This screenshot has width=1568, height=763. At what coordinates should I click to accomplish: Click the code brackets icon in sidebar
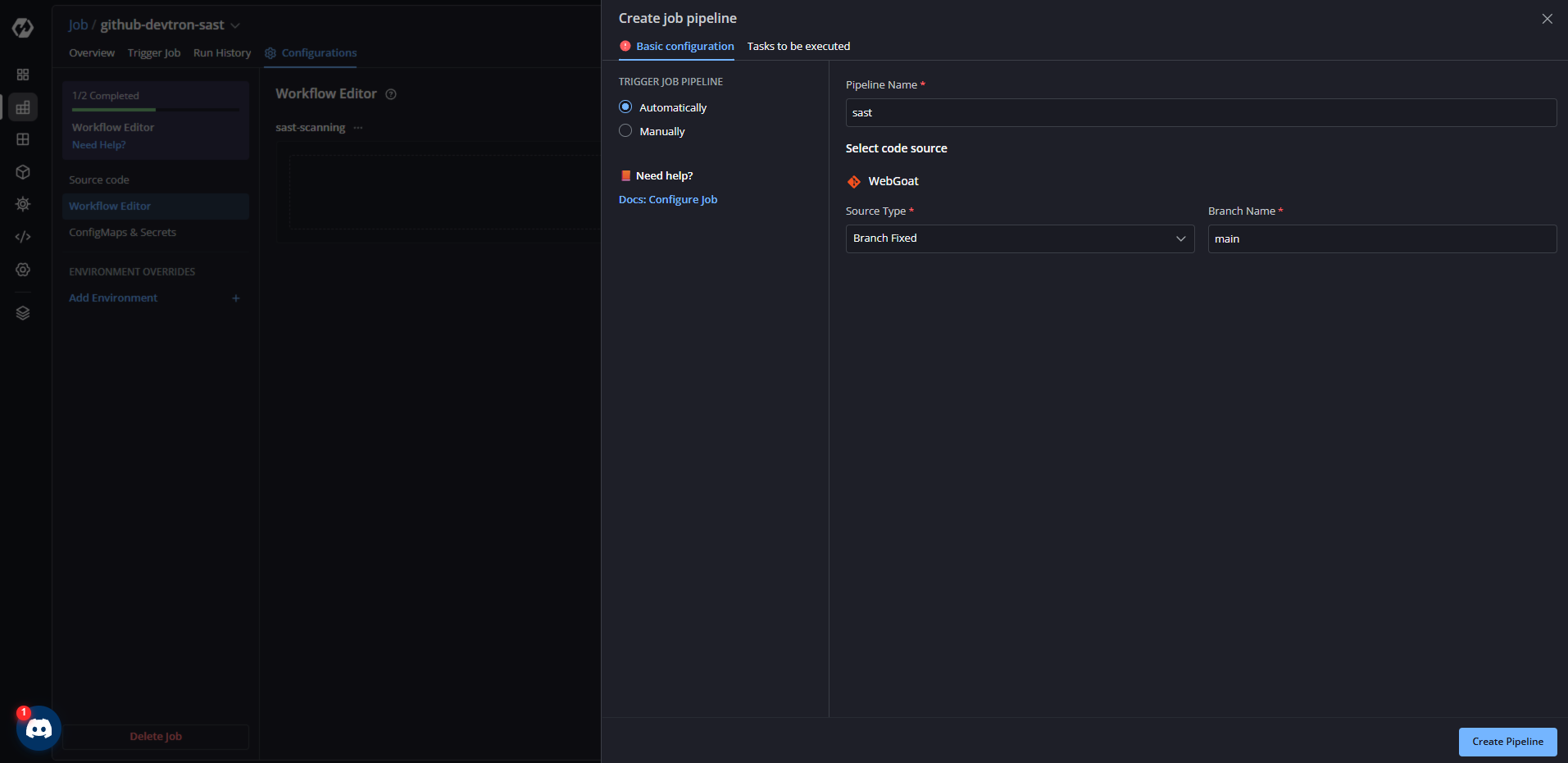pos(23,237)
